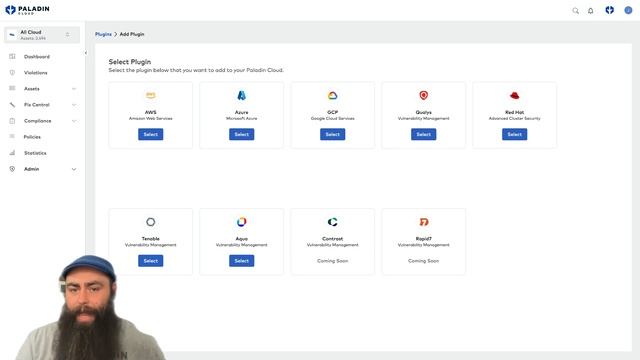This screenshot has width=640, height=360.
Task: Expand the Assets menu chevron
Action: click(x=74, y=89)
